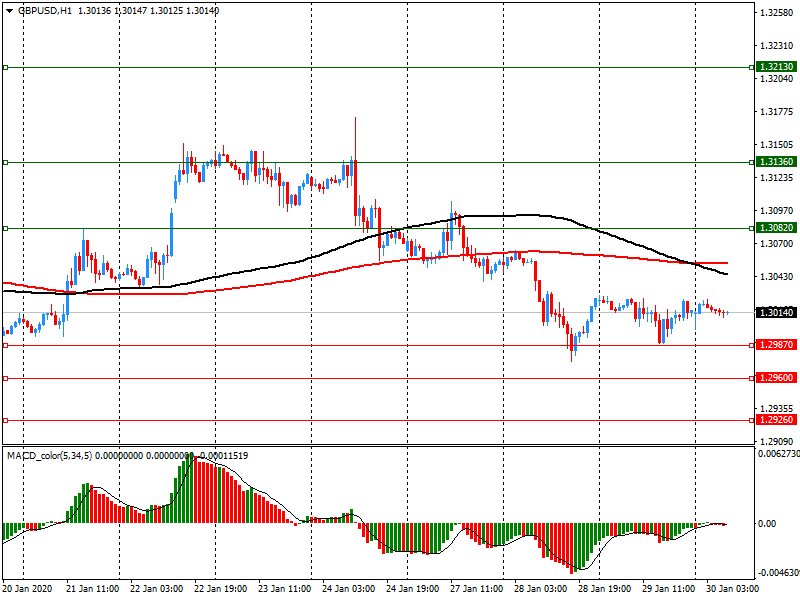This screenshot has height=600, width=800.
Task: Click the 1.32580 value on price scale
Action: [x=776, y=13]
